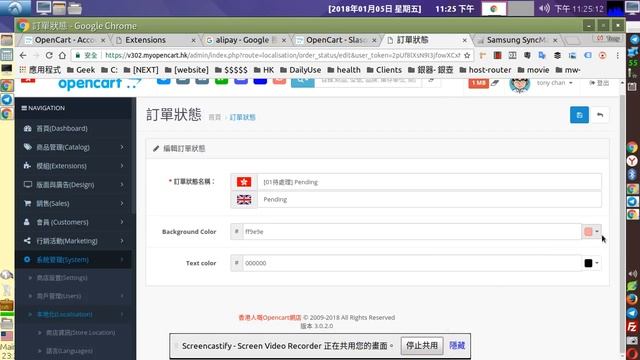Open the HK bookmarks folder

(x=264, y=70)
